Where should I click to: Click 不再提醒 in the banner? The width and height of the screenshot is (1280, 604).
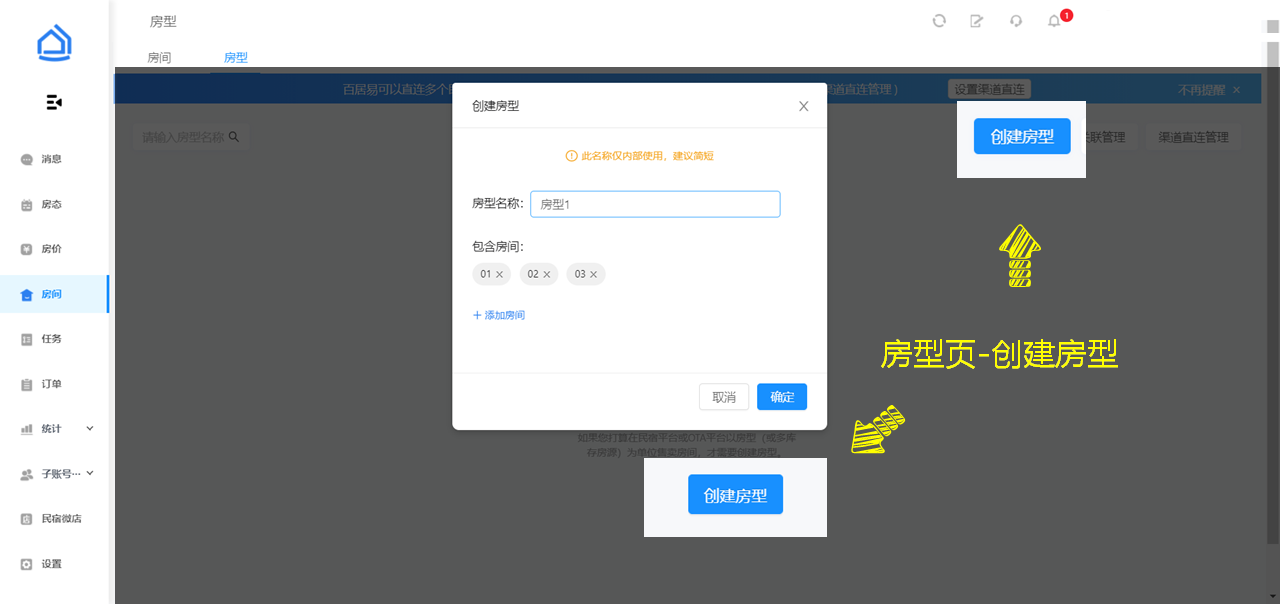[x=1201, y=90]
